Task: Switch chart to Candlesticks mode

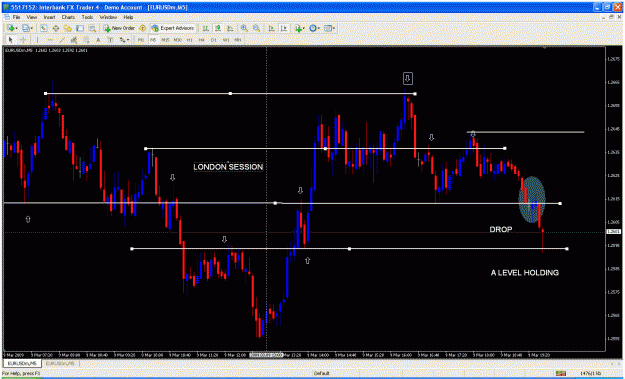Action: click(x=218, y=28)
